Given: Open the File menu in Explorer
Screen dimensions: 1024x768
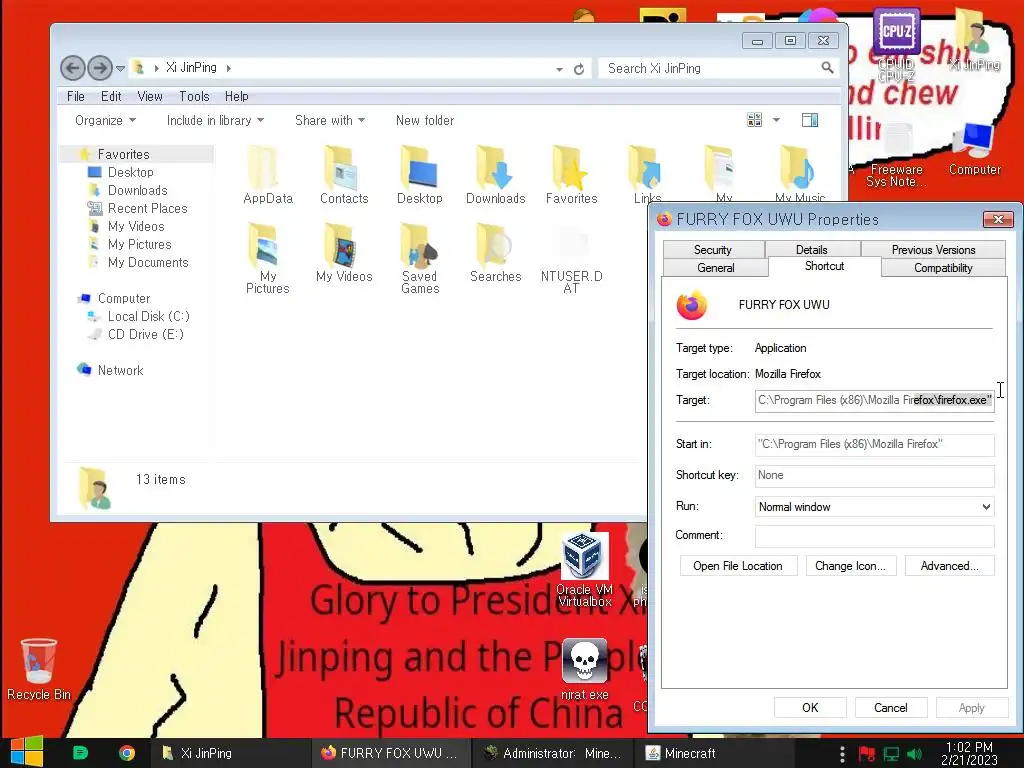Looking at the screenshot, I should [76, 96].
